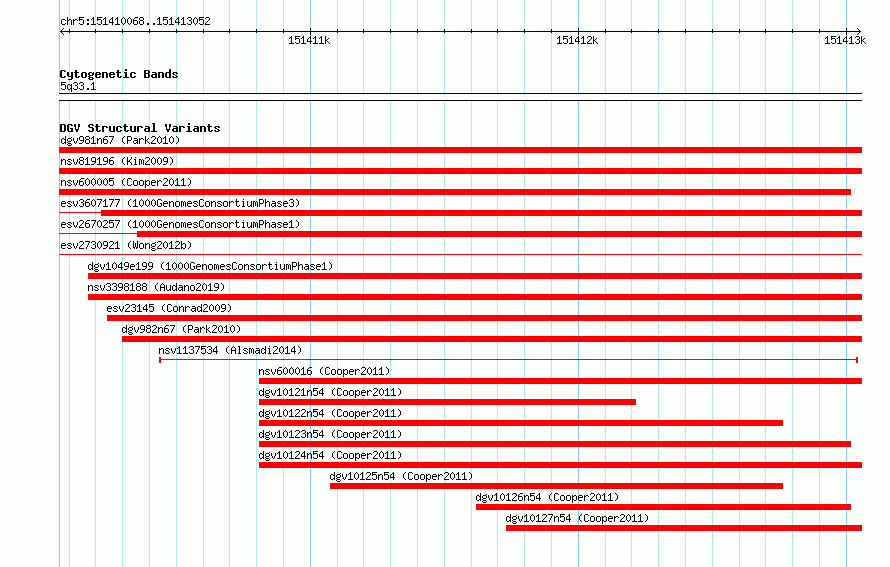Select dgv10123n54 (Cooper2011) label

(330, 434)
